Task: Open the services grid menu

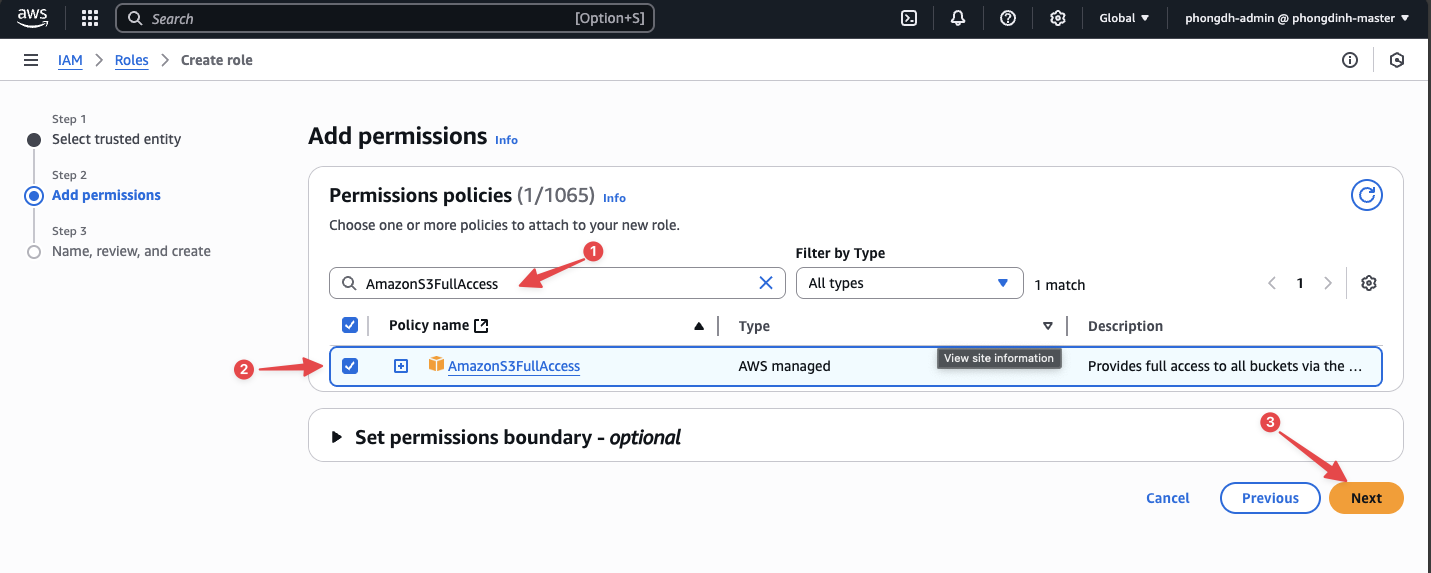Action: [x=89, y=18]
